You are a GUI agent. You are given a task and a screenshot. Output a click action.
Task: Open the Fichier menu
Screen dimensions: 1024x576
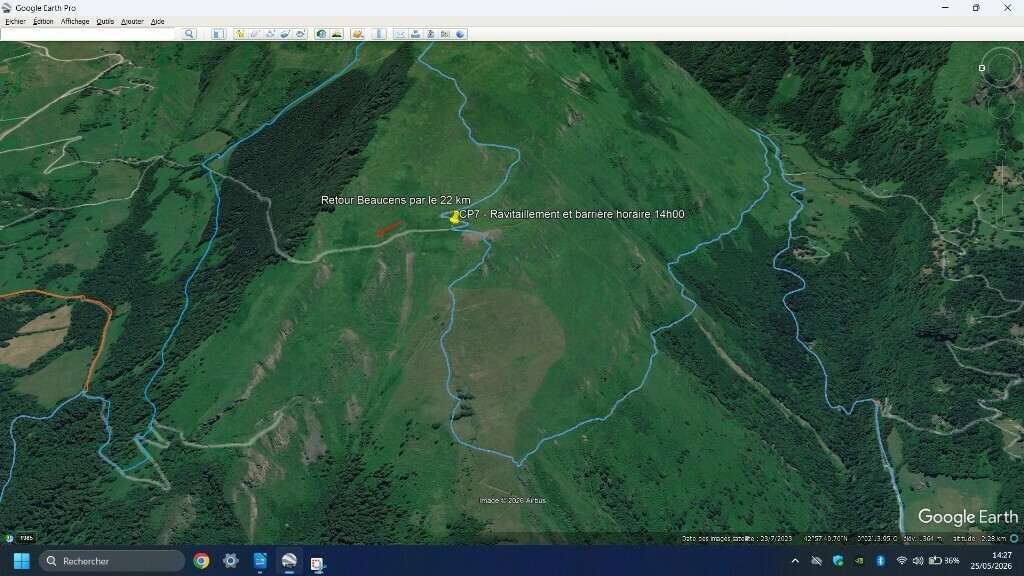pyautogui.click(x=15, y=22)
